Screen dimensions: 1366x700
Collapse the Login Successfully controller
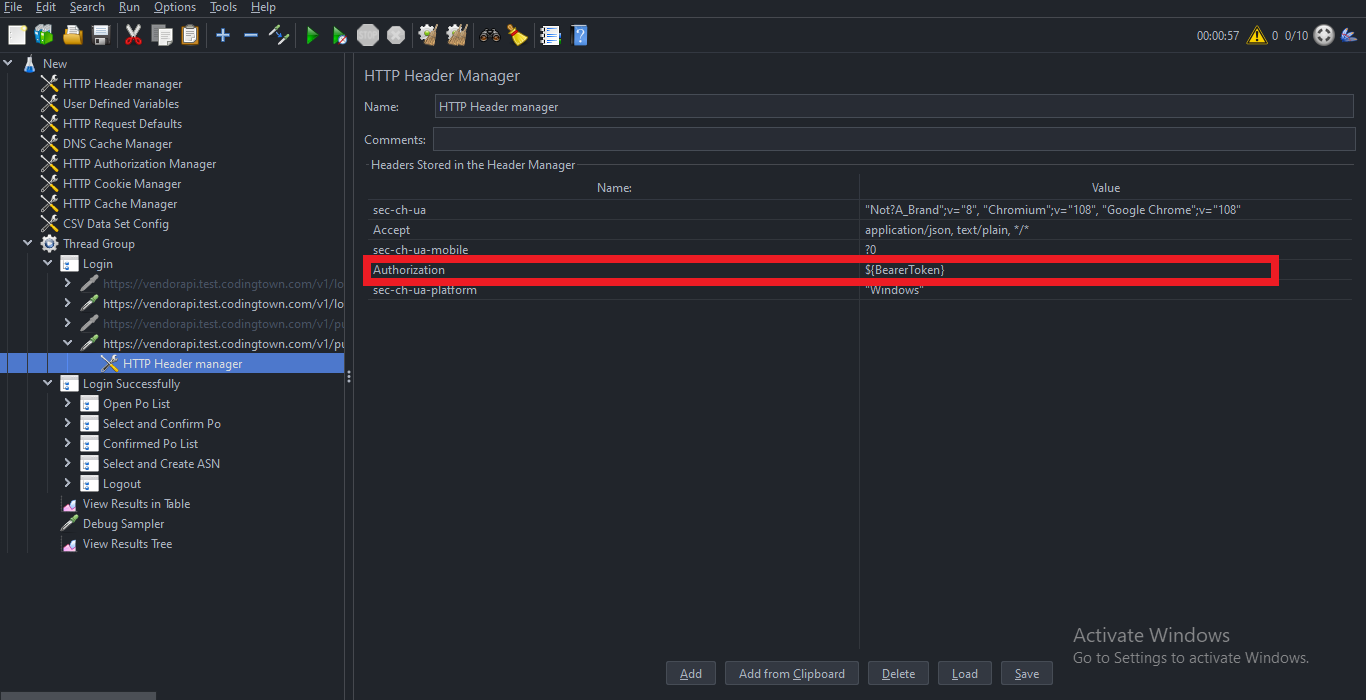point(48,383)
